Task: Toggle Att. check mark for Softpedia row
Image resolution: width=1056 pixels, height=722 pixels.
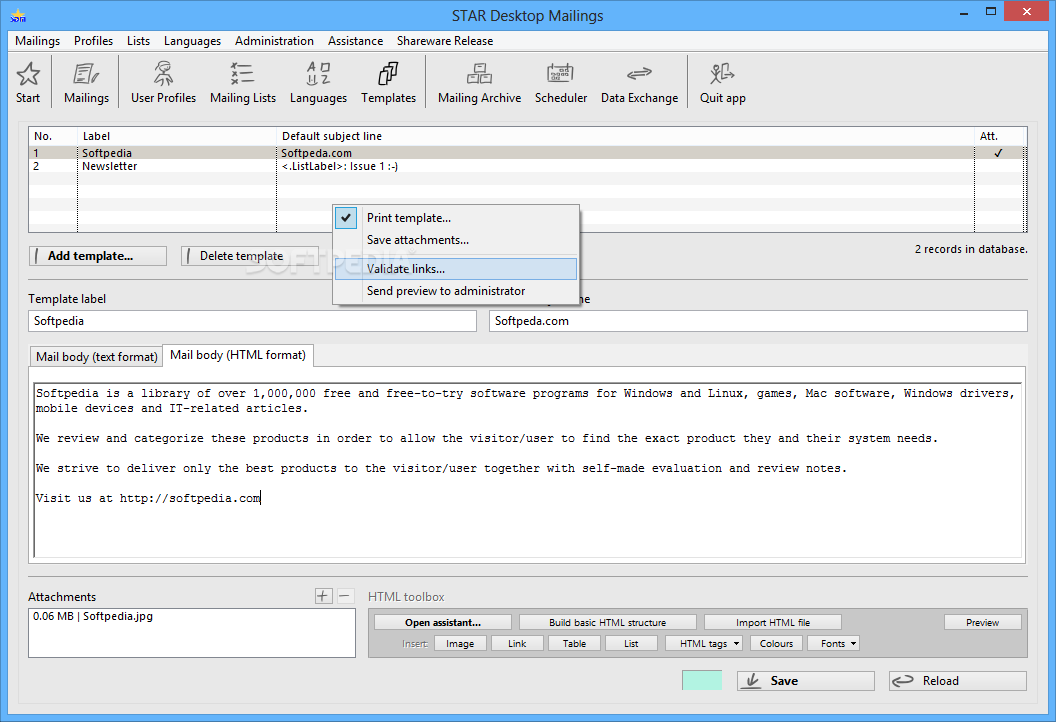Action: pos(998,153)
